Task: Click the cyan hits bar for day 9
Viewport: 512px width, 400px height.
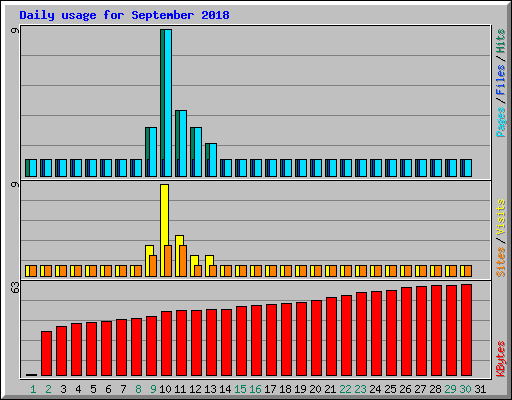Action: pos(153,152)
